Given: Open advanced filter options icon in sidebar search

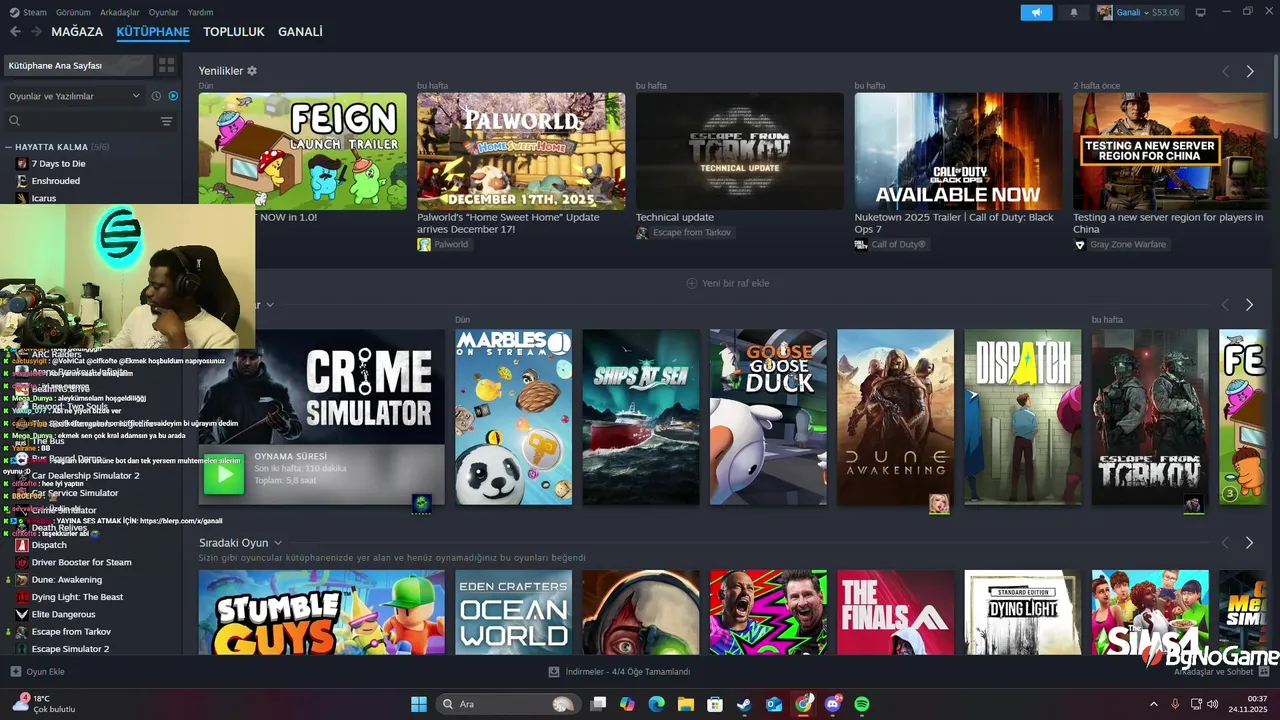Looking at the screenshot, I should (x=167, y=121).
